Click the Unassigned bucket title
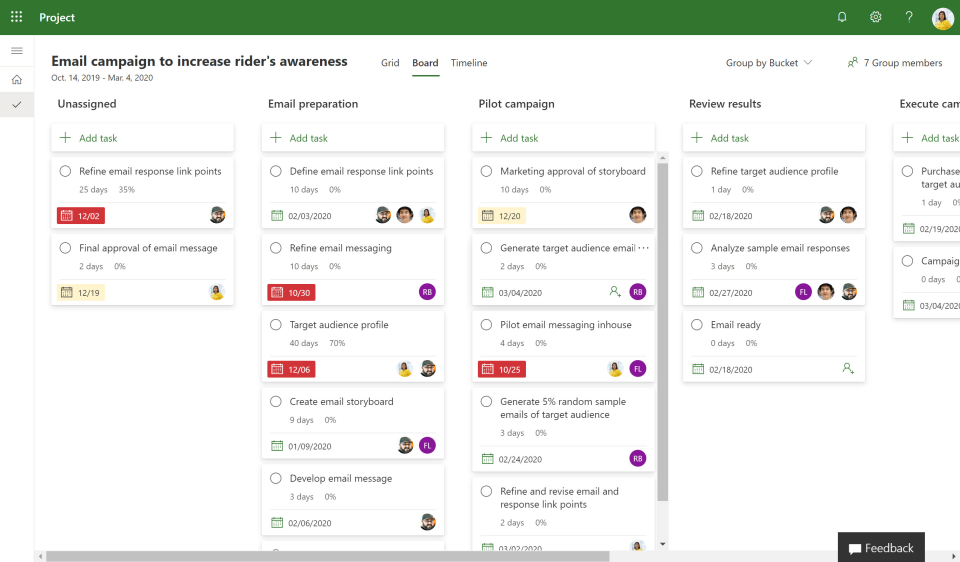The image size is (960, 562). click(x=87, y=103)
